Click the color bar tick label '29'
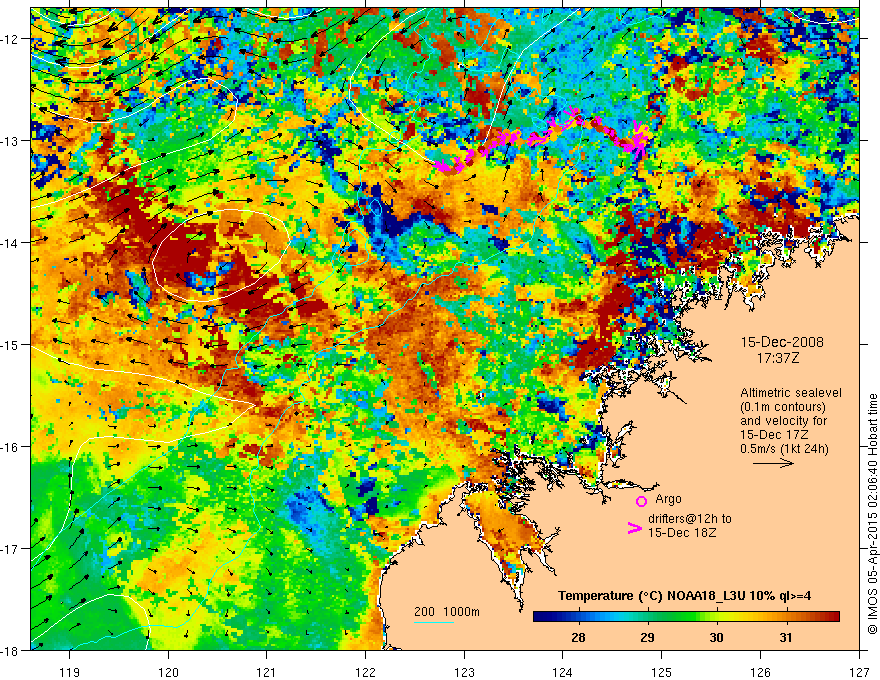The image size is (880, 680). (x=647, y=637)
